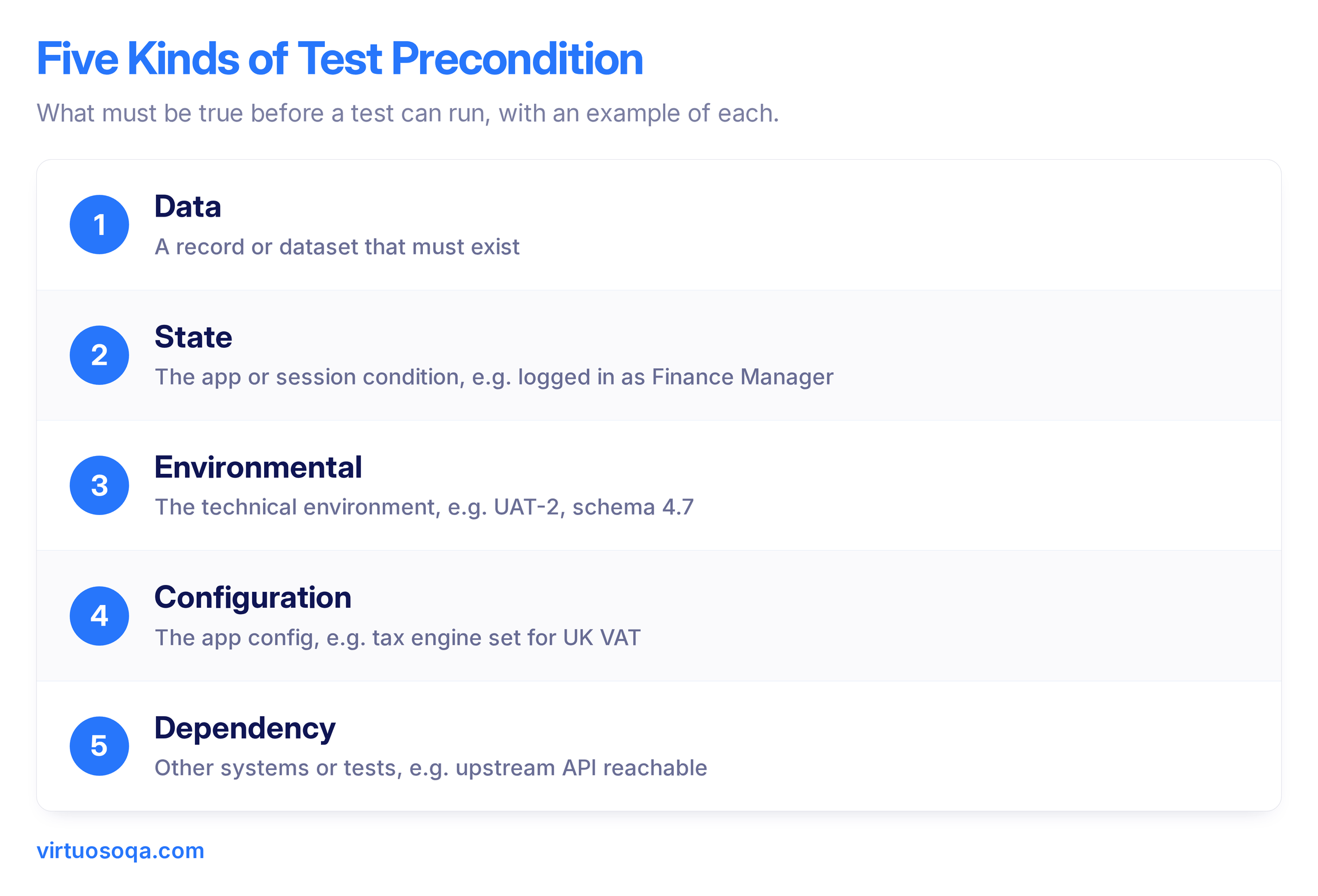Select the Configuration heading

point(253,598)
